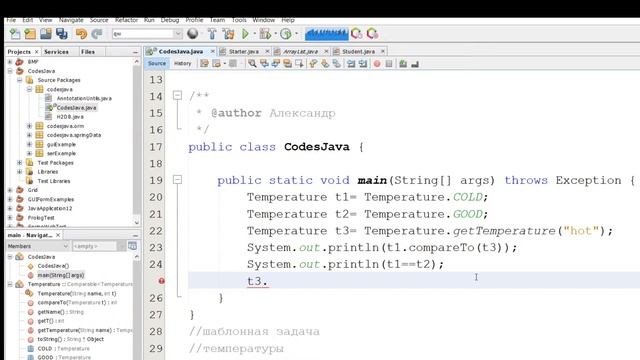Run the project with green play icon
640x360 pixels.
point(245,34)
